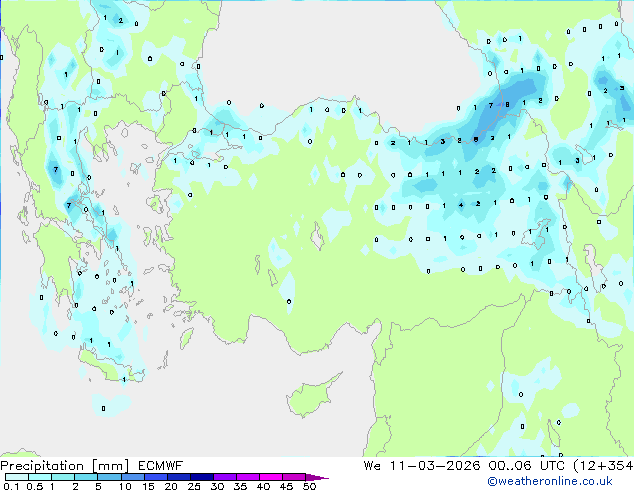Click the "4" precipitation value on the map
This screenshot has height=490, width=634.
(461, 205)
